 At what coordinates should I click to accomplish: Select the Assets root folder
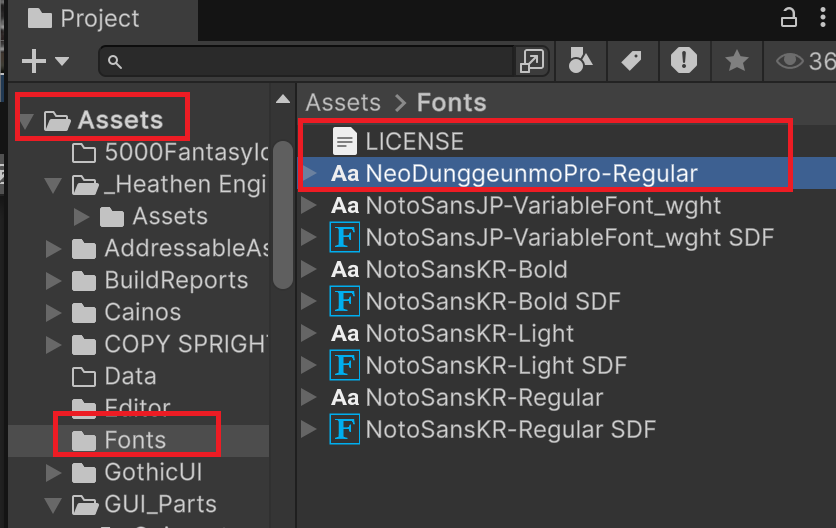(120, 120)
